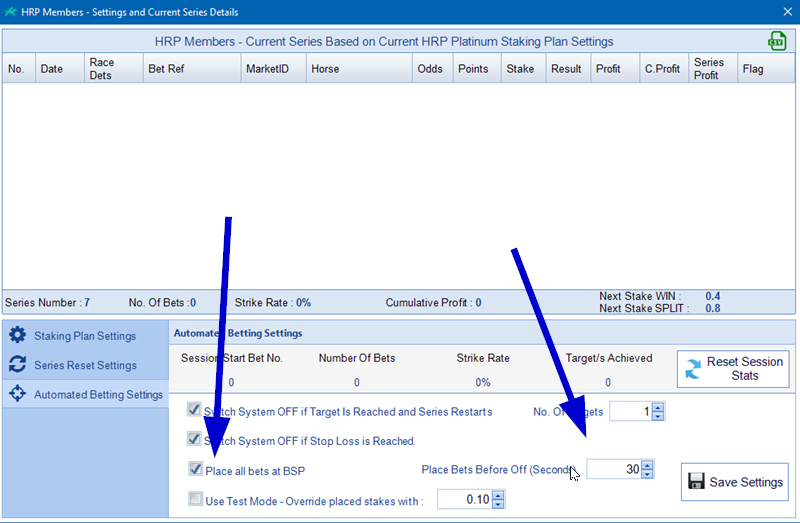This screenshot has height=523, width=800.
Task: Click the Automated Betting Settings crosshair icon
Action: (17, 393)
